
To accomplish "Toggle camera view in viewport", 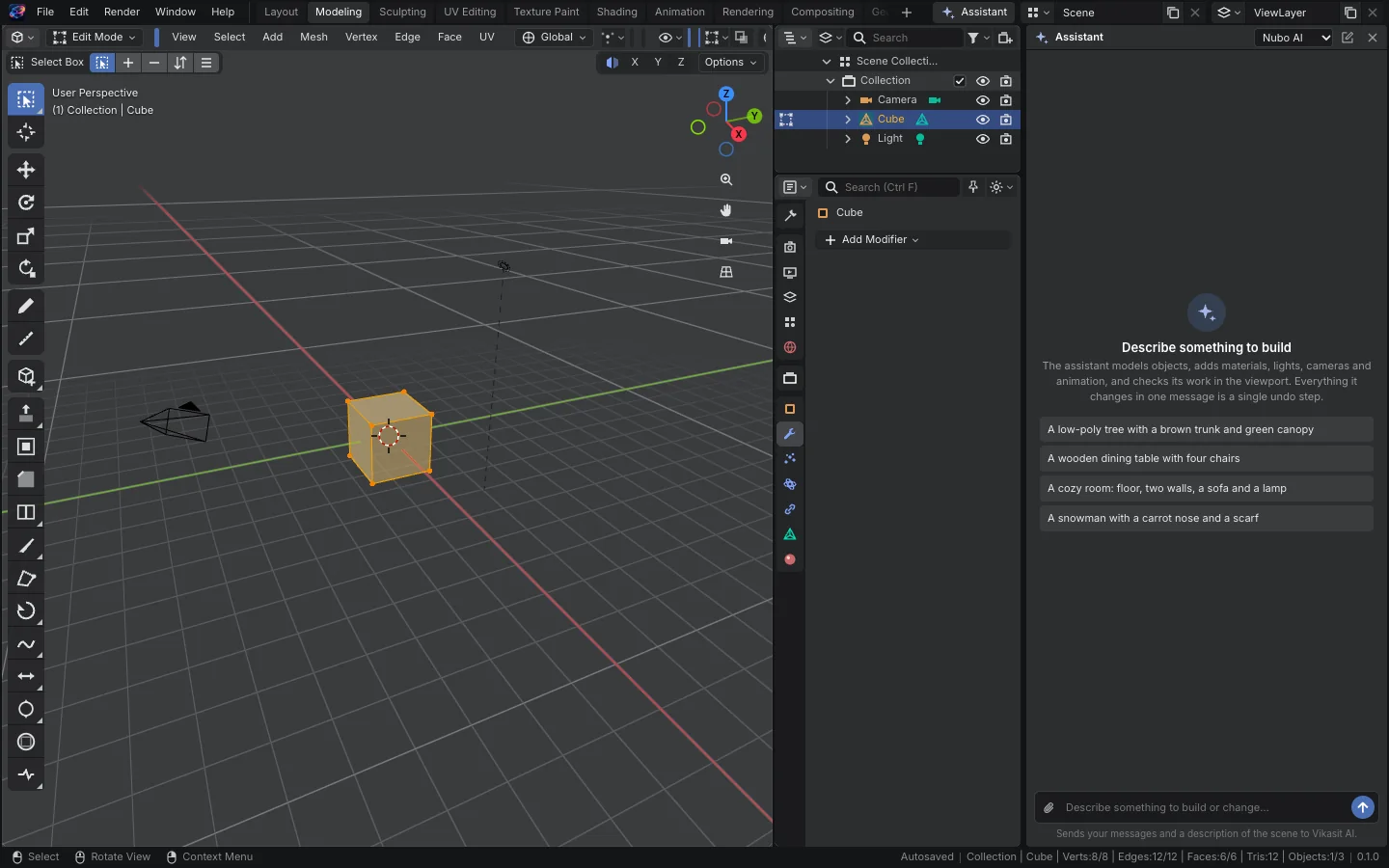I will point(726,241).
